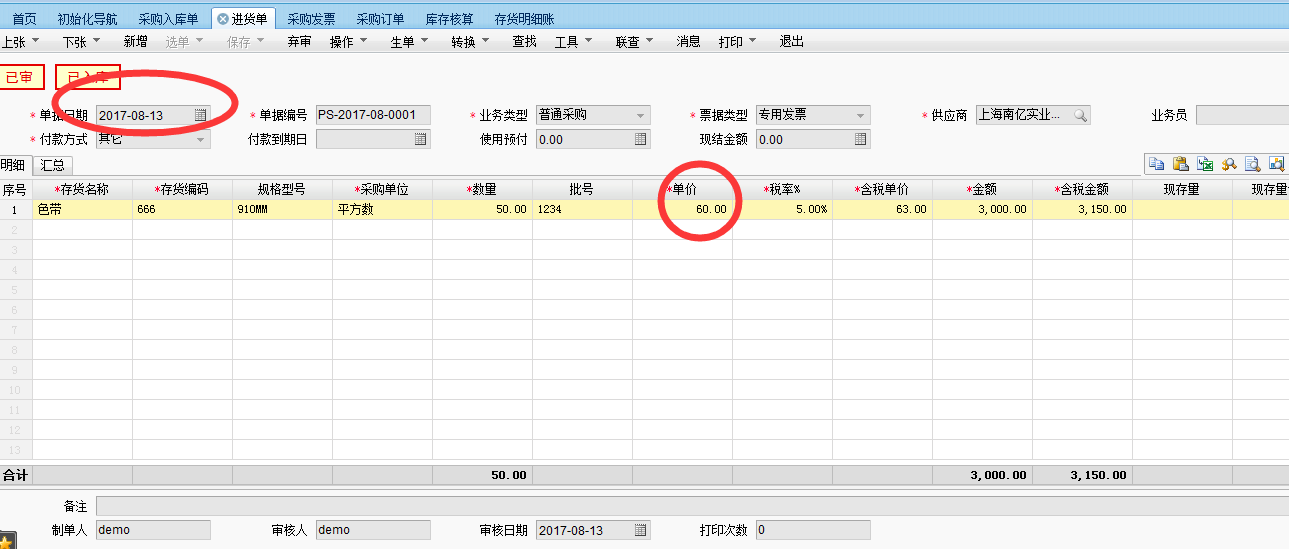The width and height of the screenshot is (1289, 549).
Task: Open the 打印 toolbar menu
Action: point(738,42)
